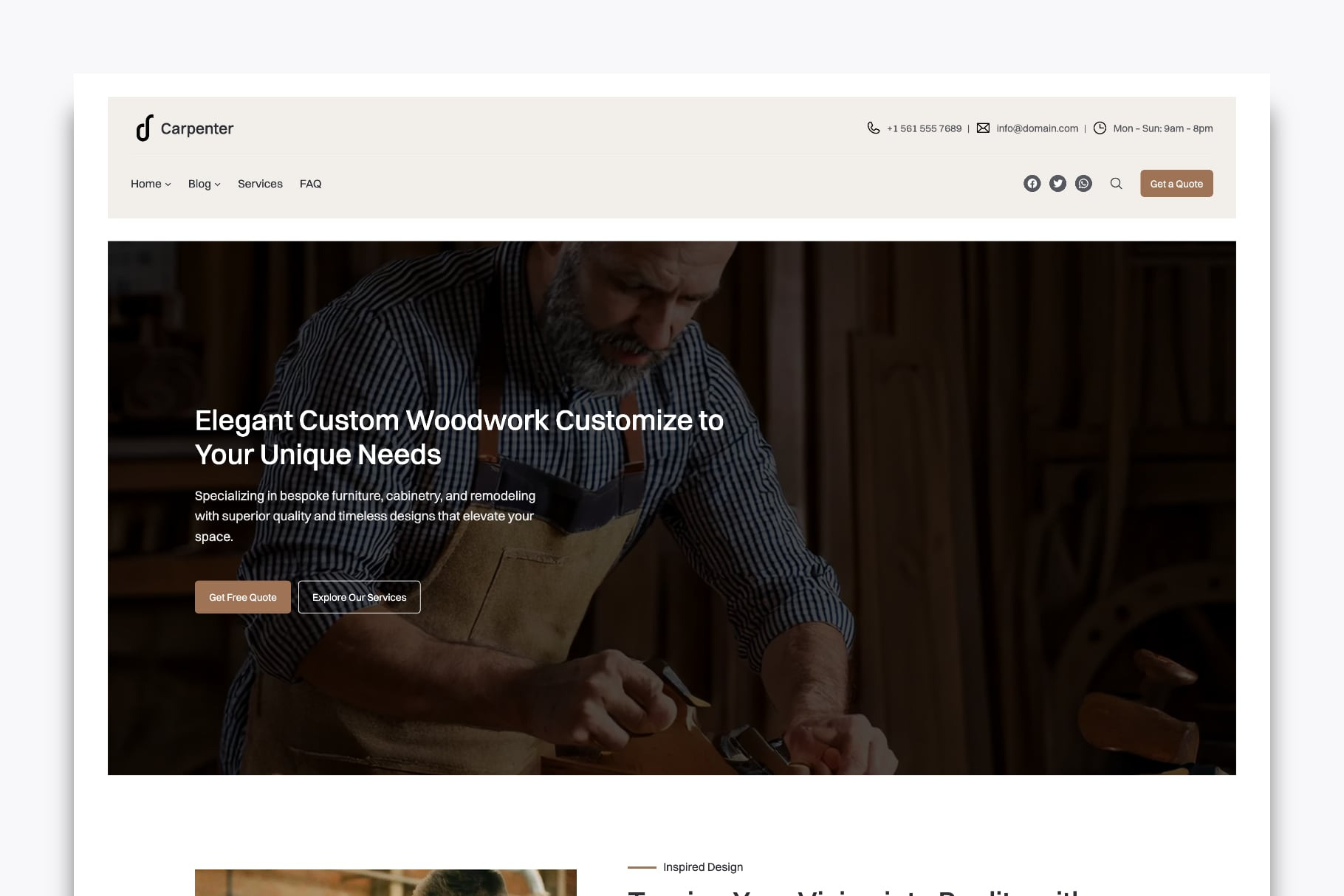Click the Get Free Quote button
Screen dimensions: 1344x896
point(243,597)
